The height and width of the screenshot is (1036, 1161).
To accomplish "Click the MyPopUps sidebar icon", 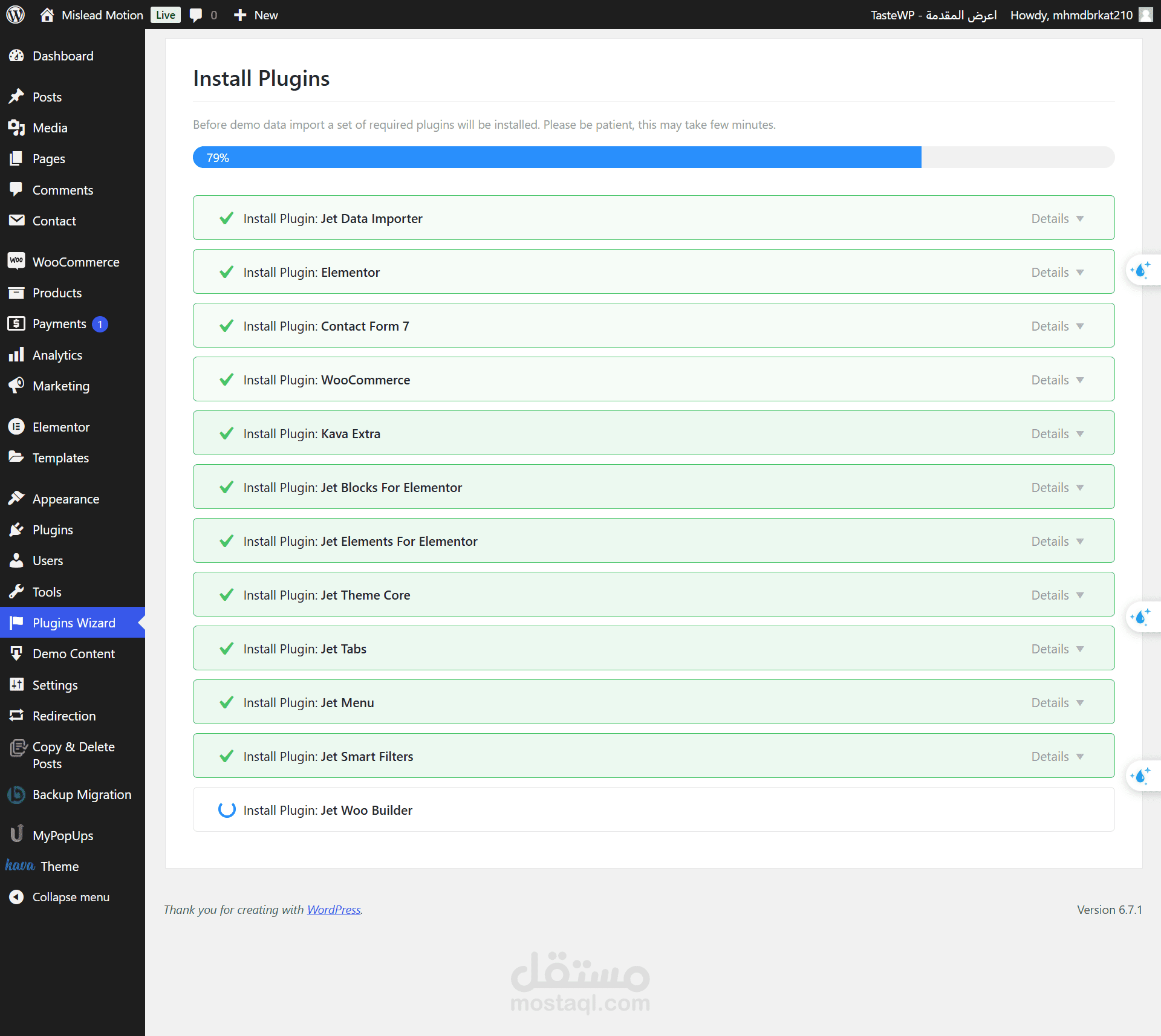I will 16,835.
